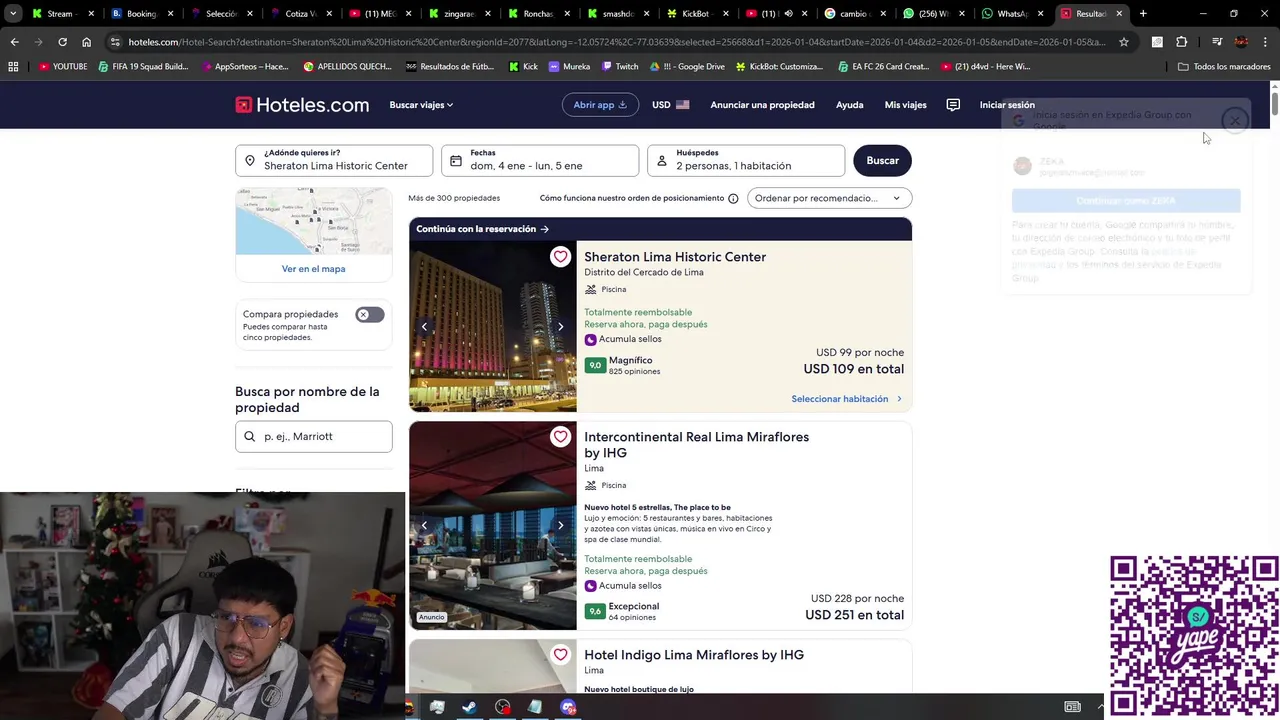The width and height of the screenshot is (1280, 720).
Task: Click the Buscar search button
Action: (882, 160)
